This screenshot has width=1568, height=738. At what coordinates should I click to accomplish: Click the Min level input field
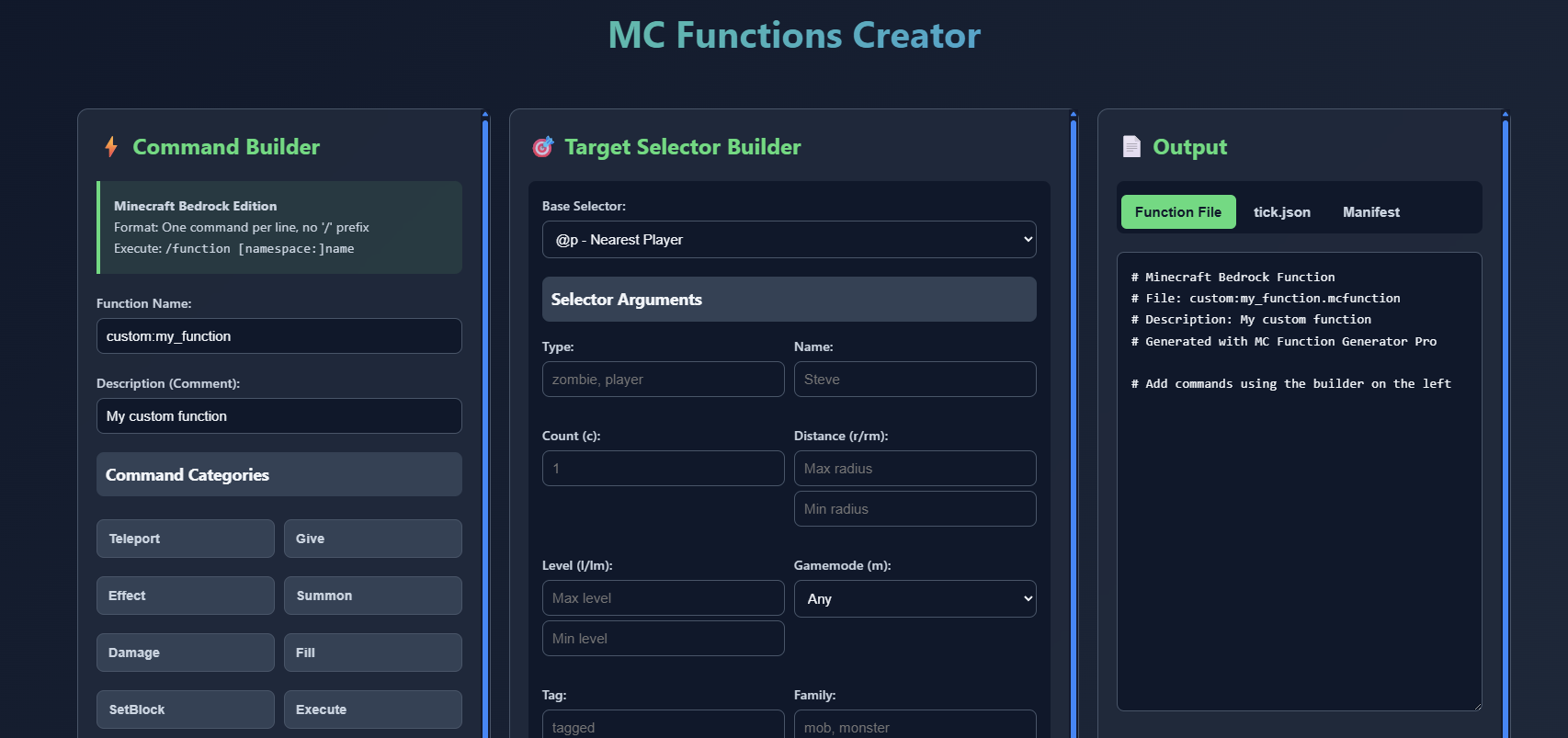[663, 639]
